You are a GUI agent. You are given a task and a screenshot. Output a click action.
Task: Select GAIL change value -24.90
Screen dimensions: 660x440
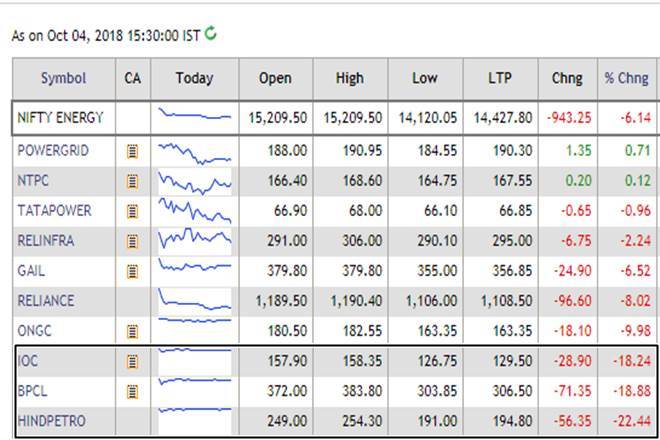click(572, 271)
